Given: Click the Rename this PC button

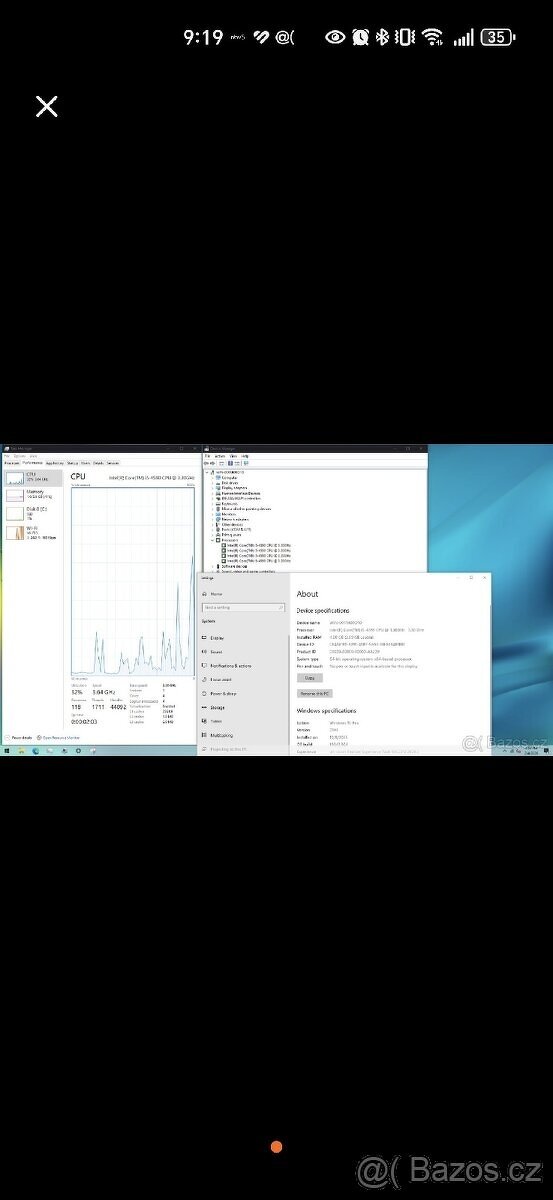Looking at the screenshot, I should click(314, 693).
